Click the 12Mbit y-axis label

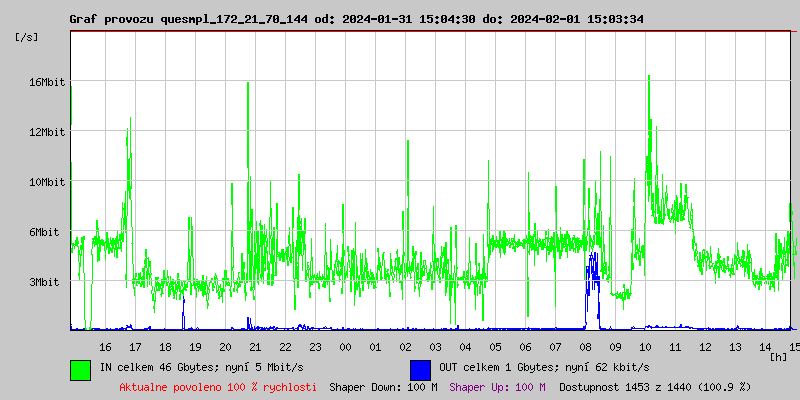tap(46, 132)
